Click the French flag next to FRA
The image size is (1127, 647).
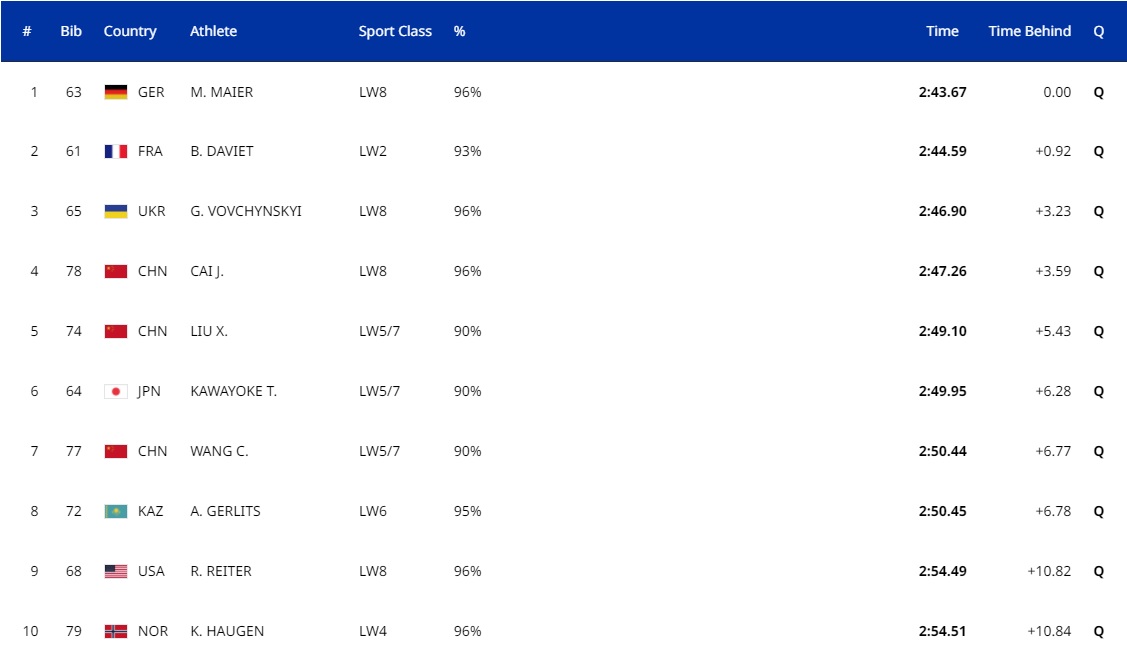(116, 152)
